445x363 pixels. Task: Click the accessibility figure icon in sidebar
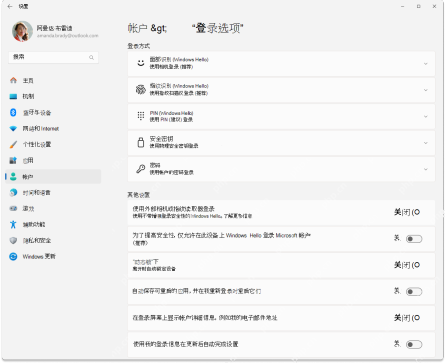pyautogui.click(x=13, y=224)
